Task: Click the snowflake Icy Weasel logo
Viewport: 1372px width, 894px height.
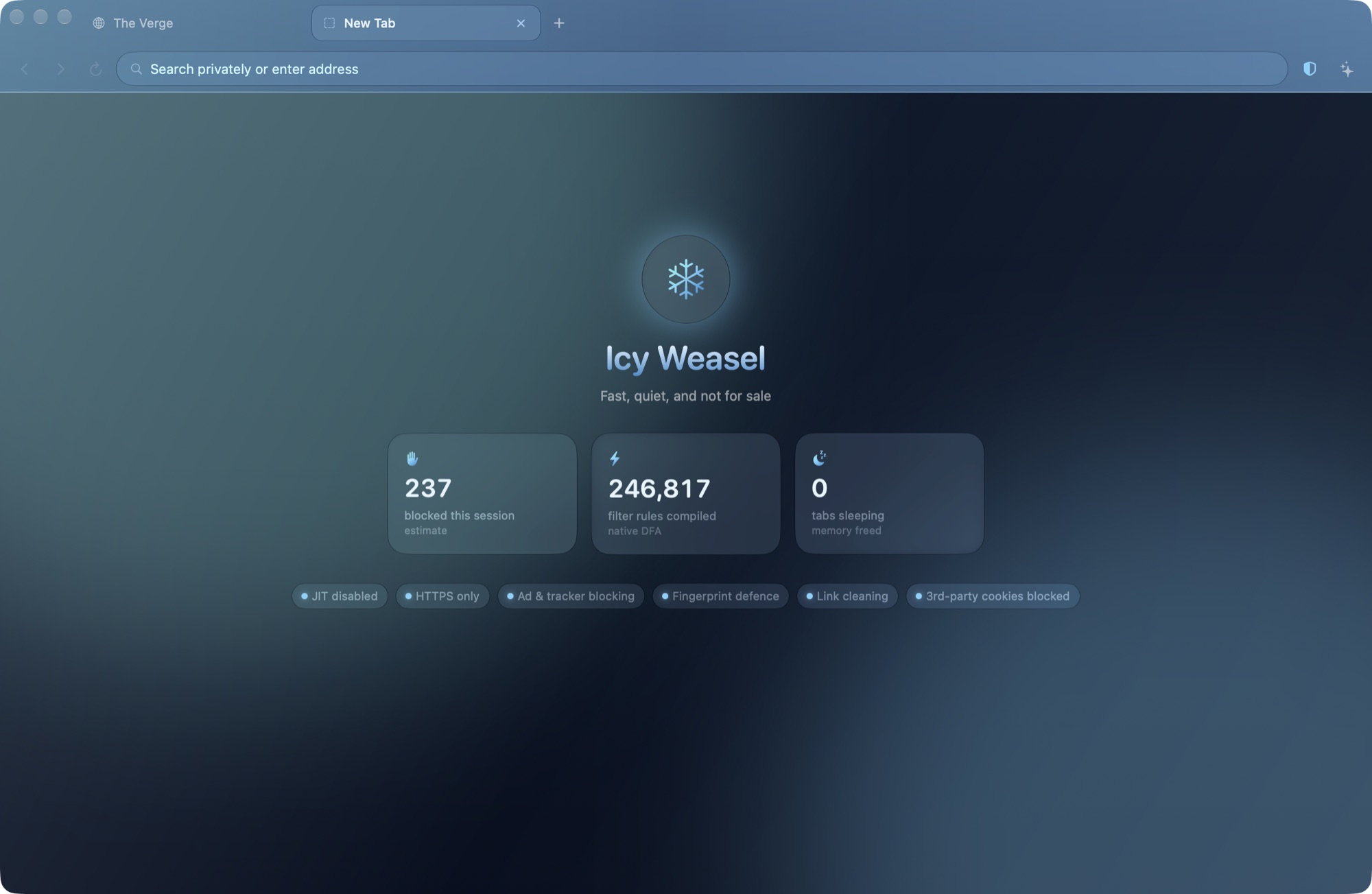Action: tap(685, 279)
